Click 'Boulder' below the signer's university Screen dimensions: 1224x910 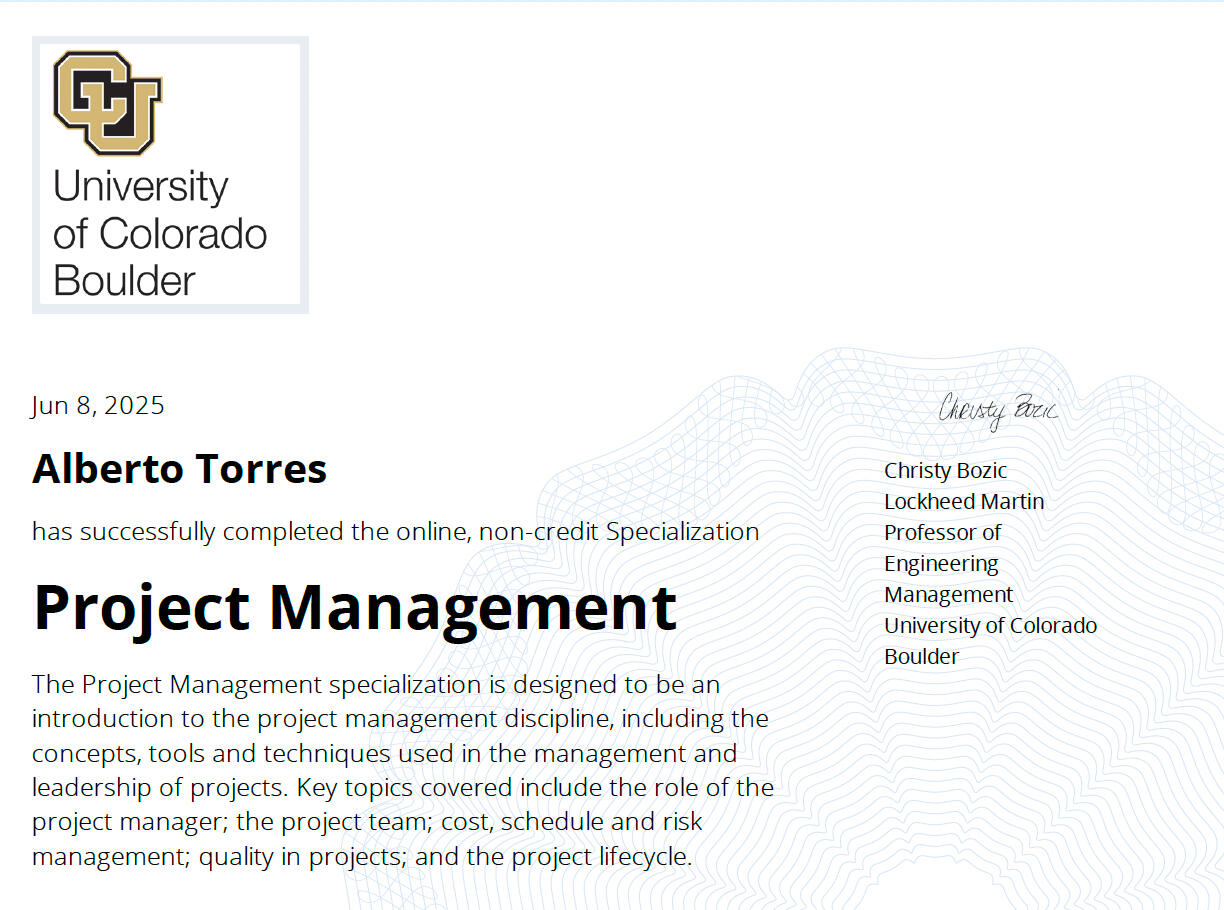pyautogui.click(x=921, y=657)
